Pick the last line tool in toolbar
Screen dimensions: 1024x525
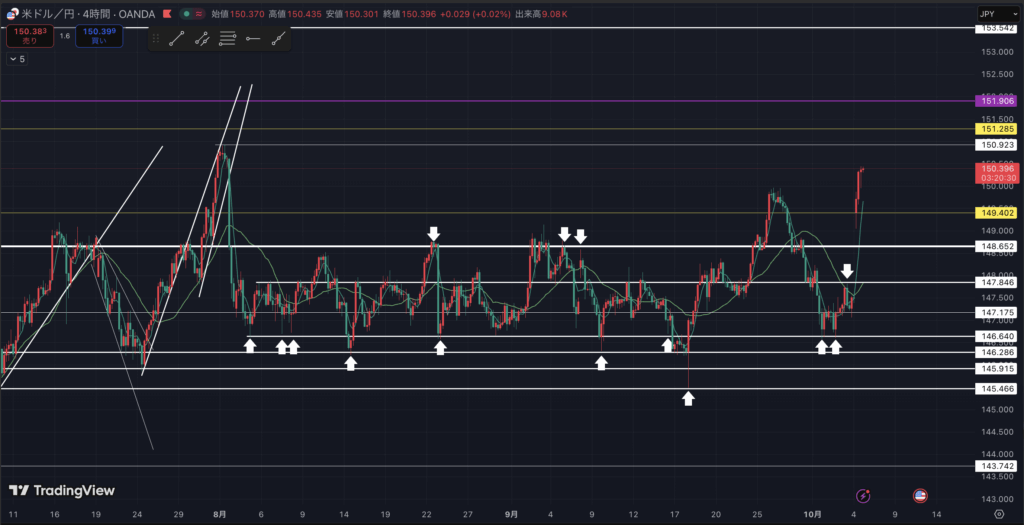pyautogui.click(x=279, y=39)
